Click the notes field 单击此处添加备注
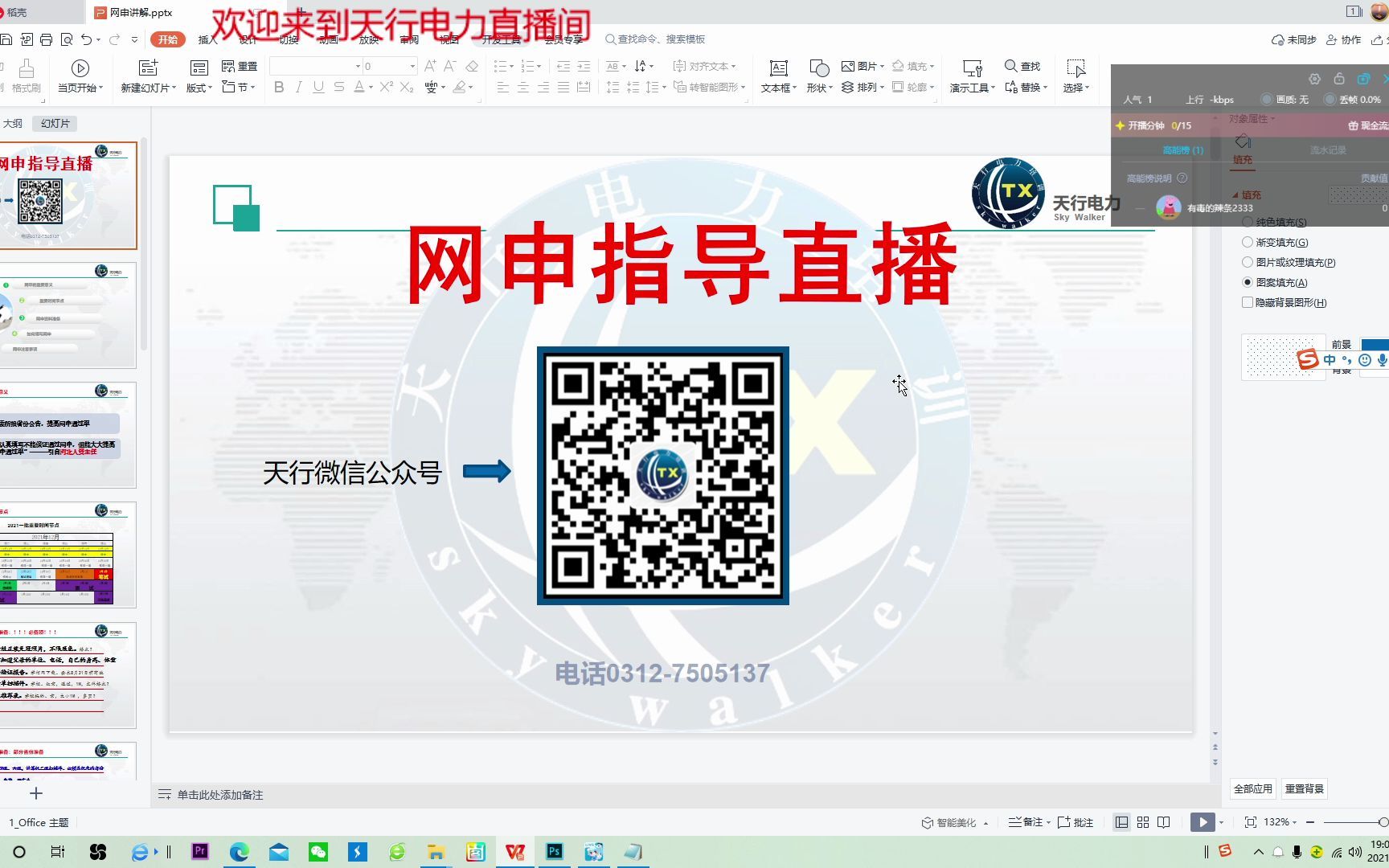The height and width of the screenshot is (868, 1389). click(x=220, y=795)
